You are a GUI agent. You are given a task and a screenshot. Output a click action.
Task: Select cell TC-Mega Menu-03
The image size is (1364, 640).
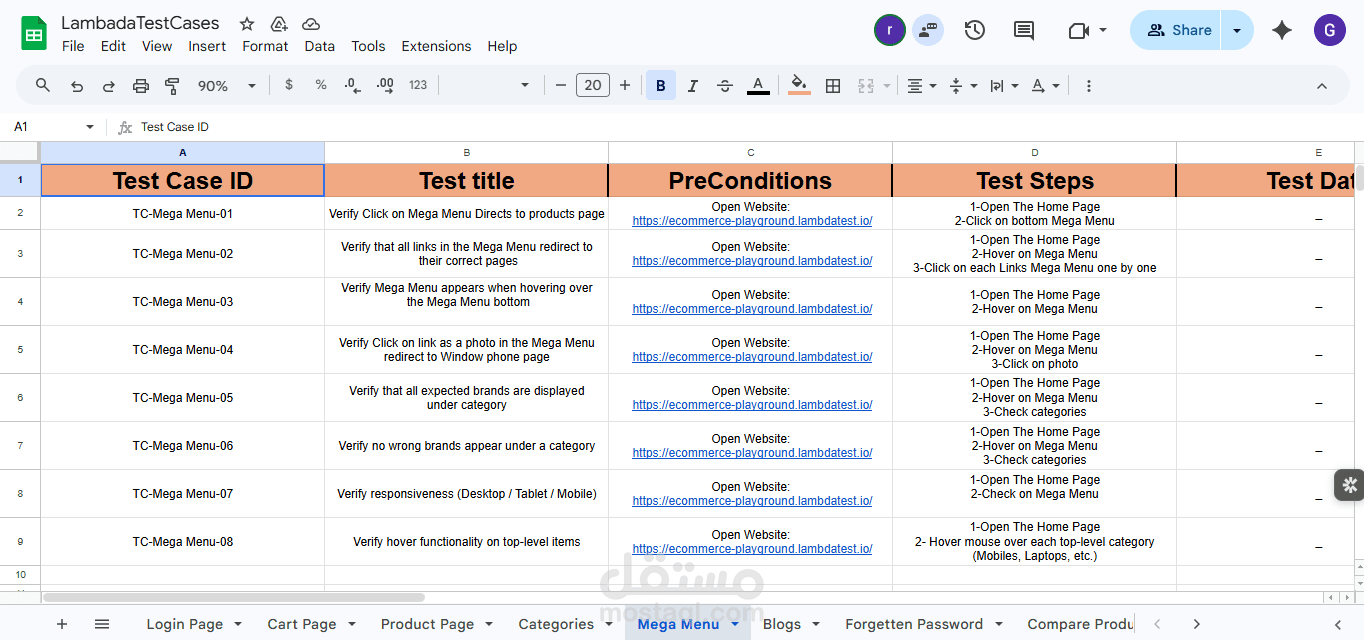[183, 302]
